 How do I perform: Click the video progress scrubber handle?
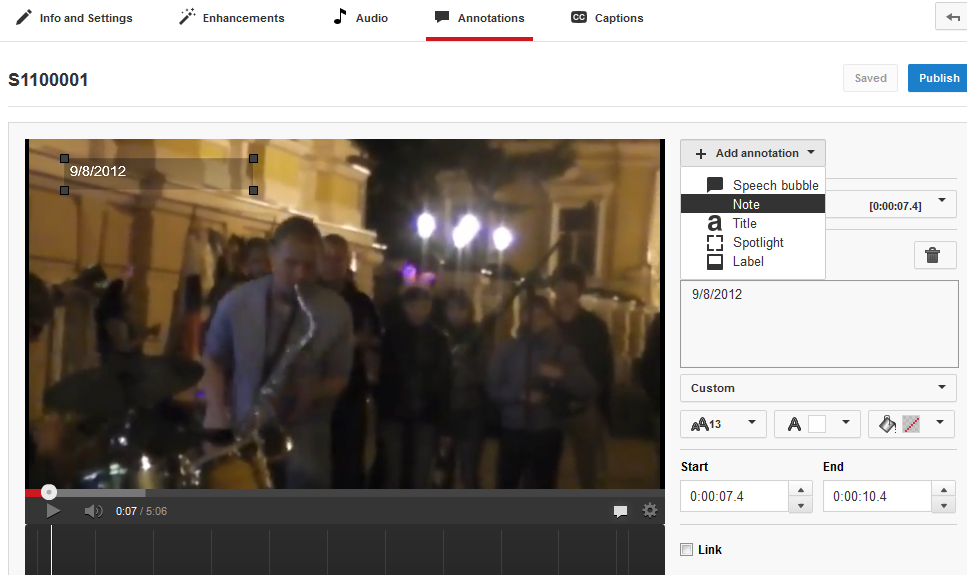pos(49,492)
